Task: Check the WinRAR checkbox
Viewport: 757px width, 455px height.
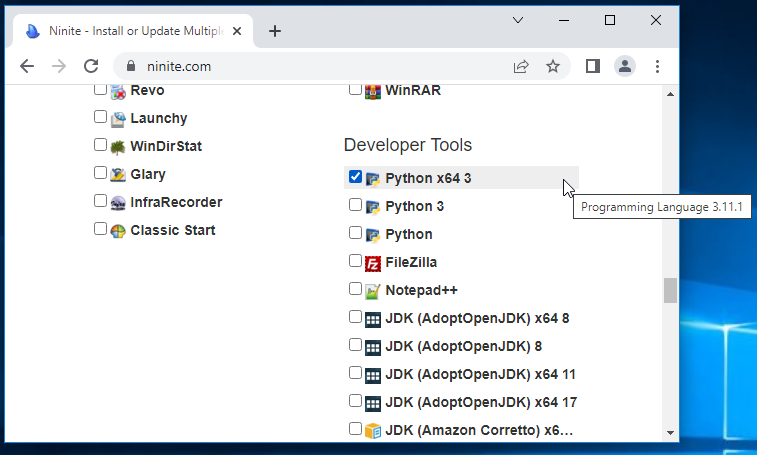Action: click(x=355, y=89)
